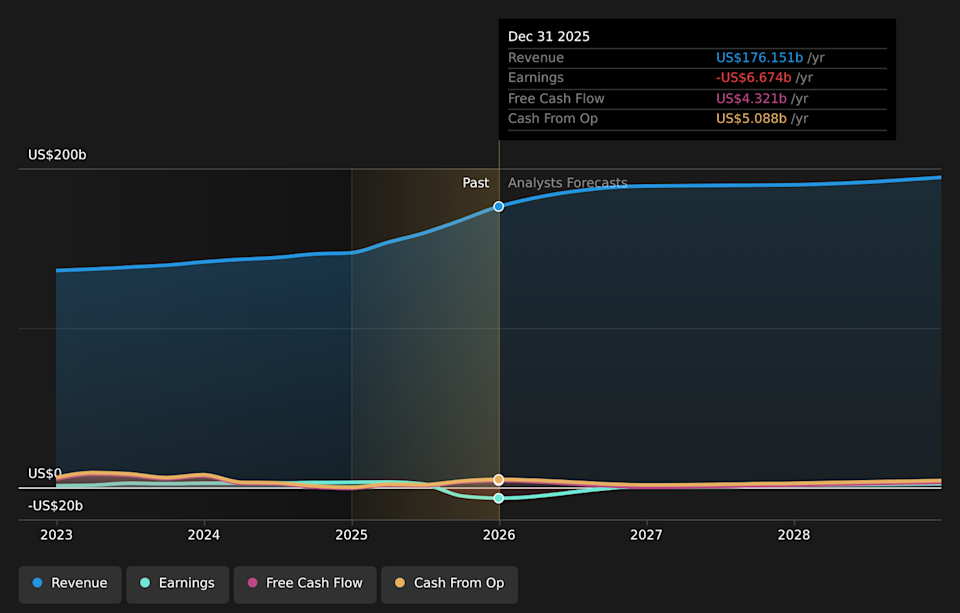The height and width of the screenshot is (613, 960).
Task: Click the Dec 31 2025 tooltip header
Action: pyautogui.click(x=549, y=36)
